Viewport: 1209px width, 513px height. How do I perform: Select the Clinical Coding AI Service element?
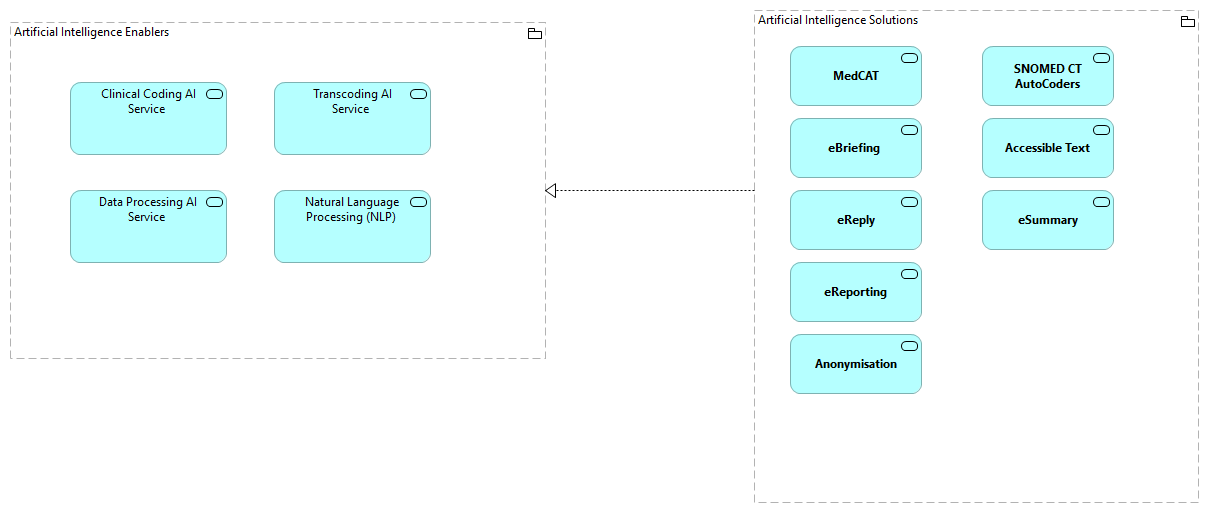pos(148,119)
